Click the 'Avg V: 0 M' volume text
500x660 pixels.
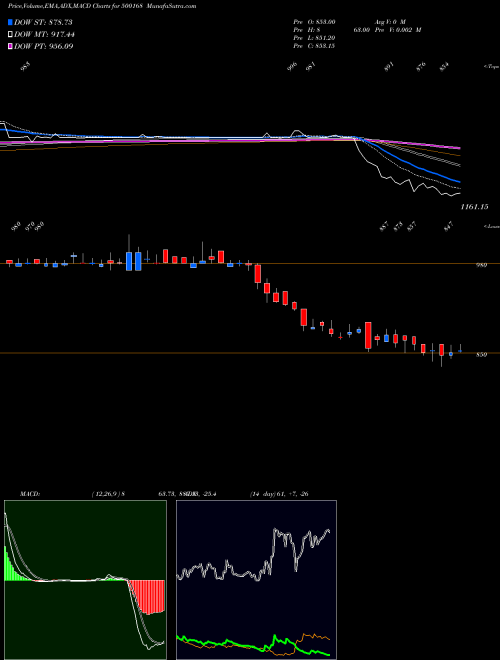390,22
